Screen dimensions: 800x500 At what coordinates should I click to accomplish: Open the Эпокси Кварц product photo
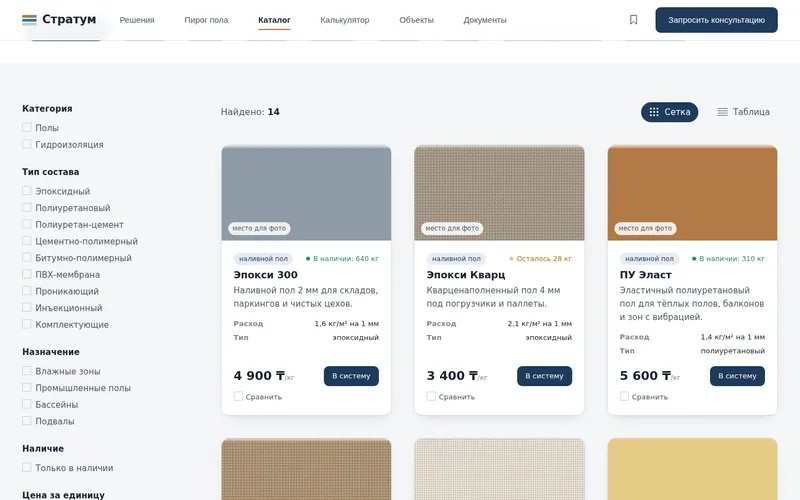point(499,193)
